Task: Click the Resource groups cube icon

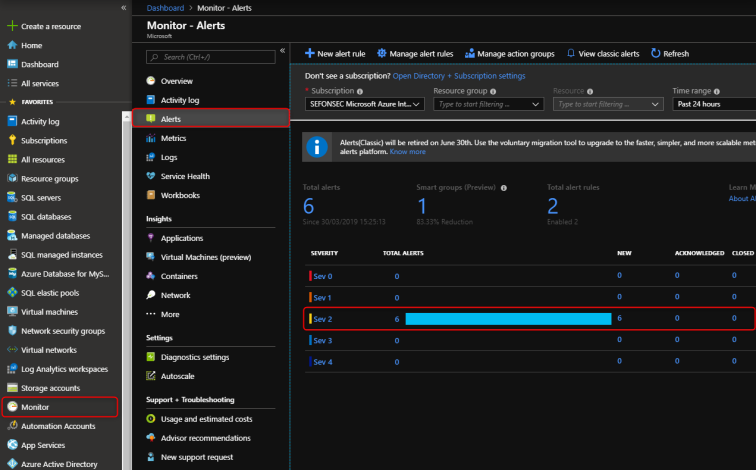Action: point(12,178)
